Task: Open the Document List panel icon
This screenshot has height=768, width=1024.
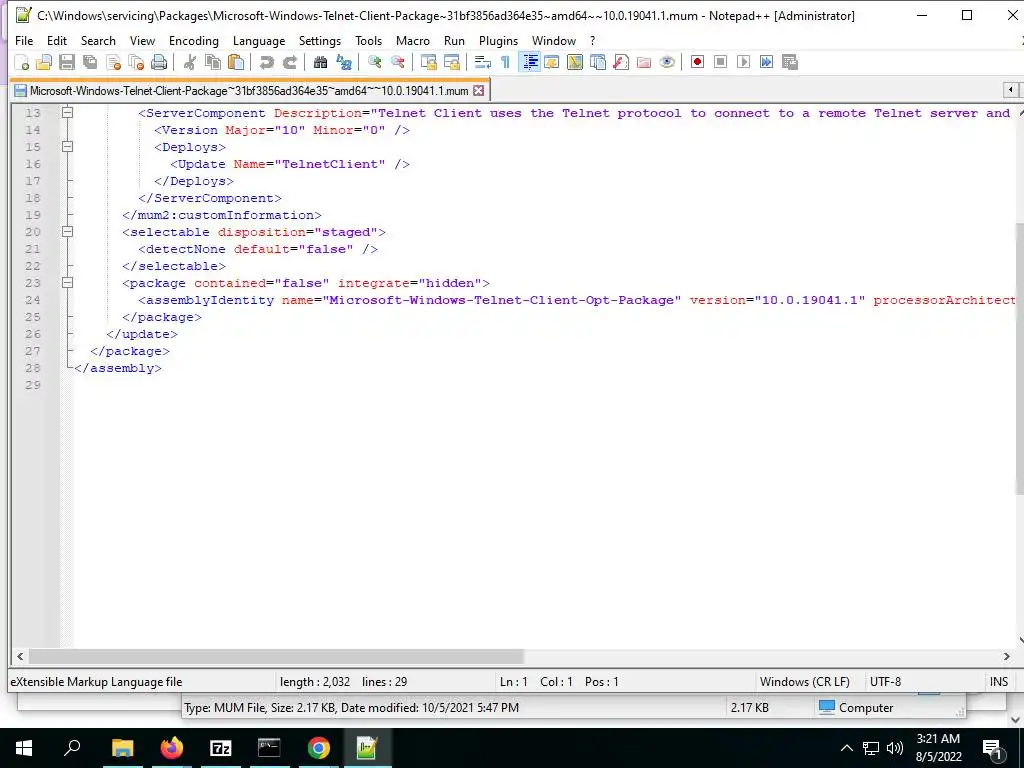Action: pos(598,62)
